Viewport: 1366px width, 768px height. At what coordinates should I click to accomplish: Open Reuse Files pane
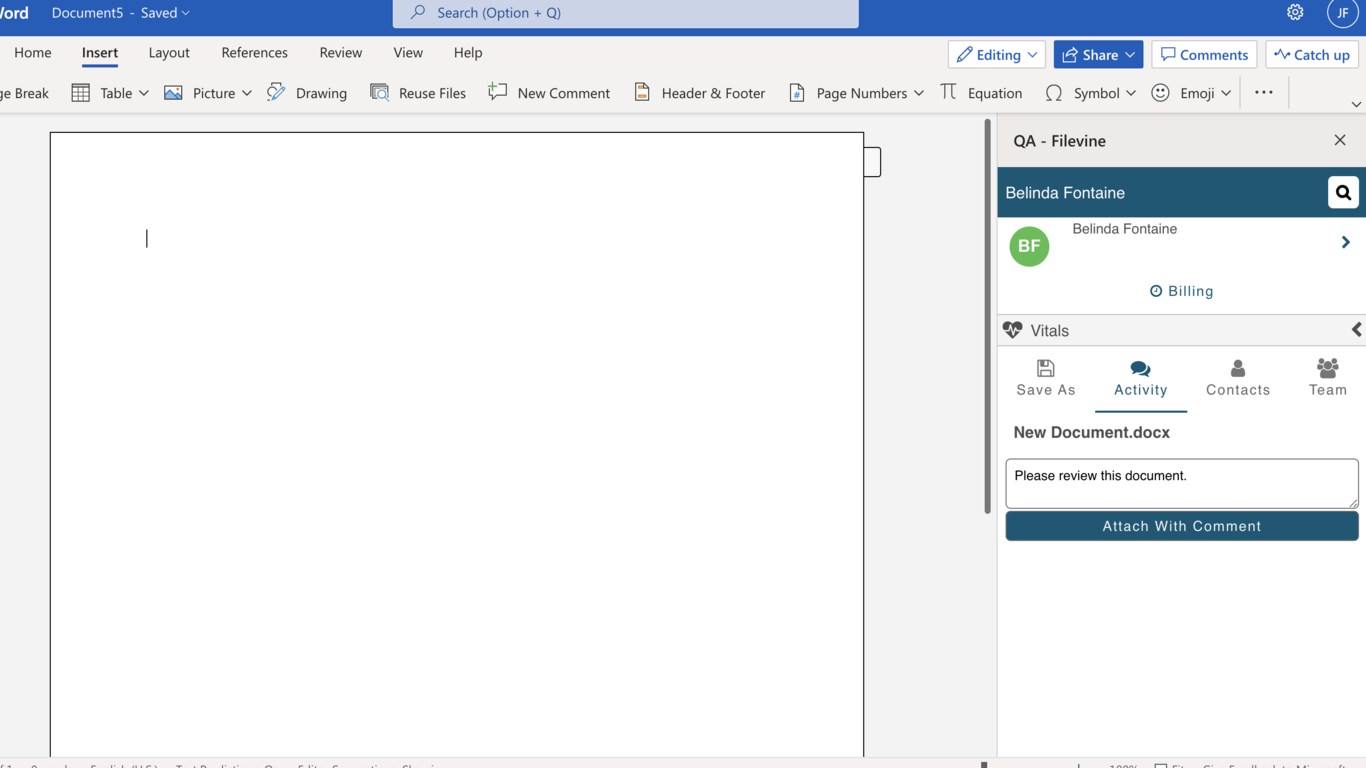click(418, 93)
